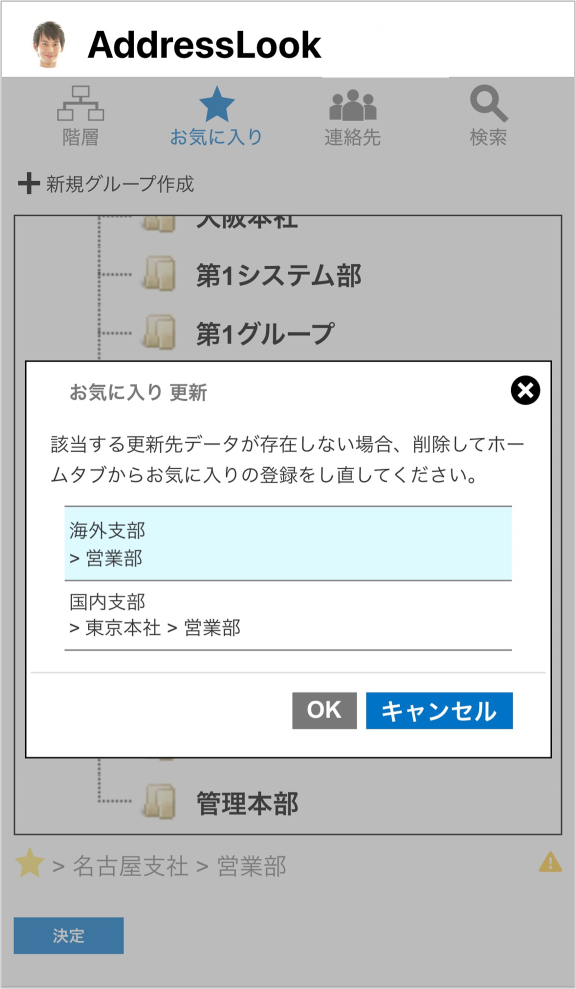Click the blue 決定 button
This screenshot has height=989, width=576.
(x=69, y=935)
